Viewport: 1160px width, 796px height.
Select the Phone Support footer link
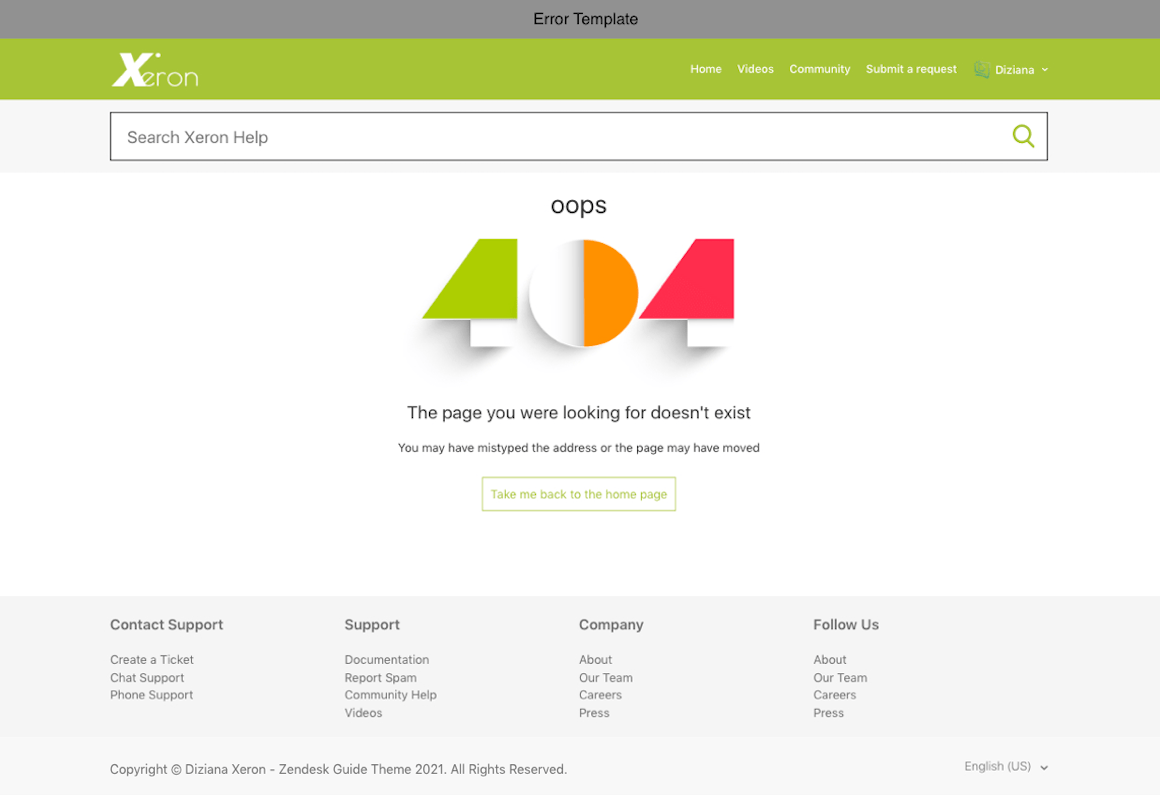point(151,695)
